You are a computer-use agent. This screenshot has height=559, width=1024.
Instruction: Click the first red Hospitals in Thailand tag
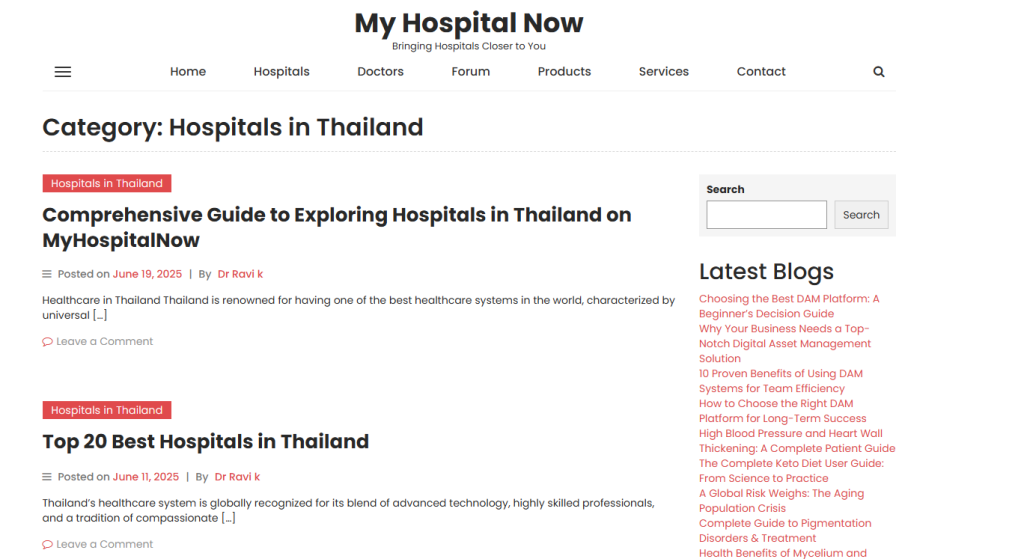[x=107, y=184]
